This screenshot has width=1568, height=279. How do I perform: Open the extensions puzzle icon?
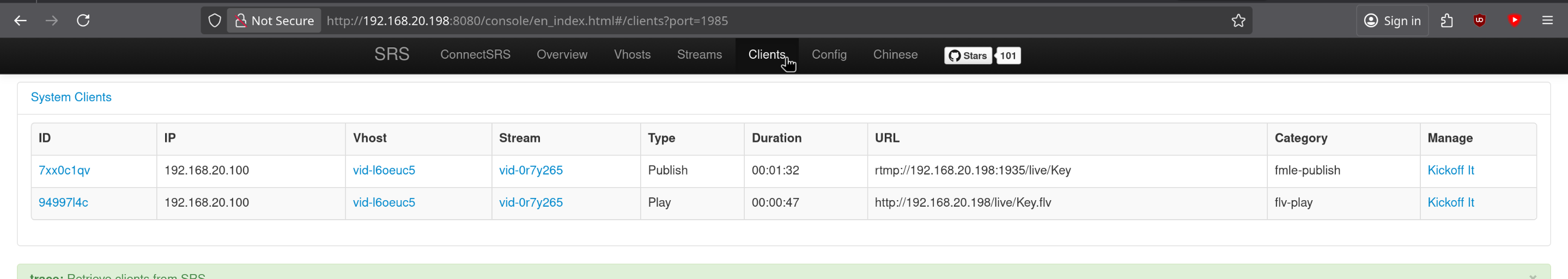(x=1447, y=21)
